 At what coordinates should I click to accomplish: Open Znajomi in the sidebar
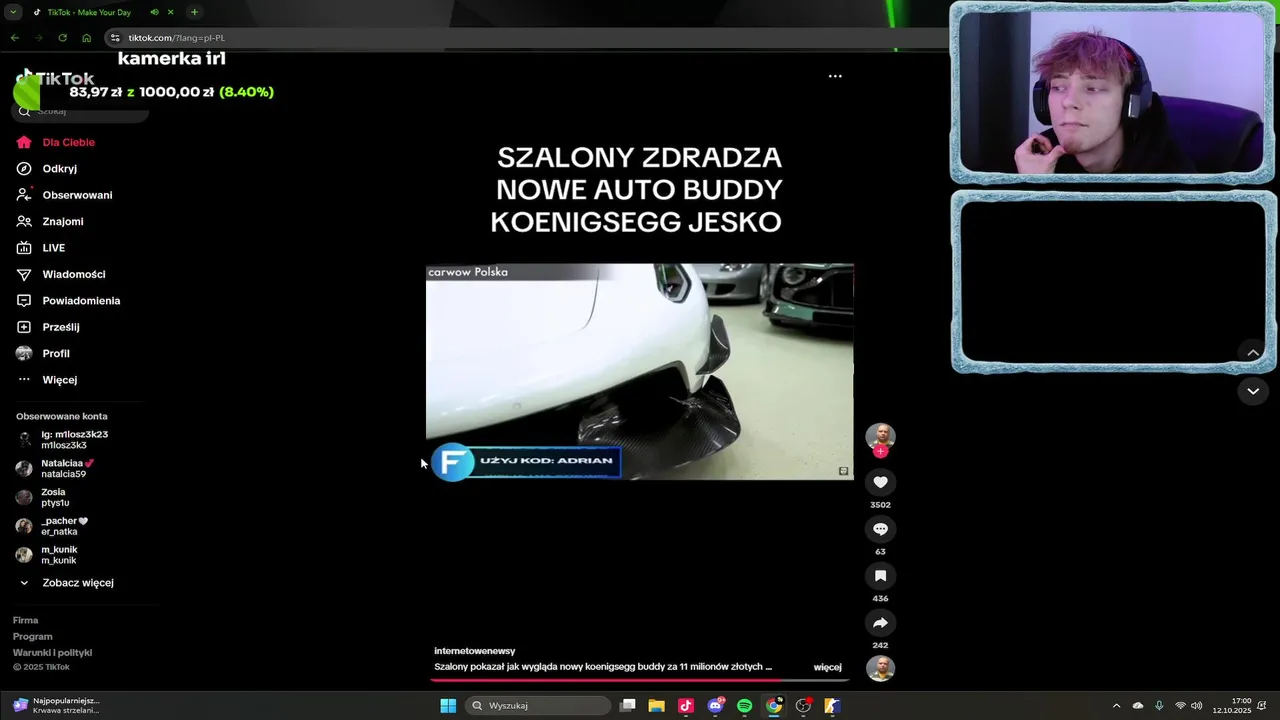coord(50,221)
